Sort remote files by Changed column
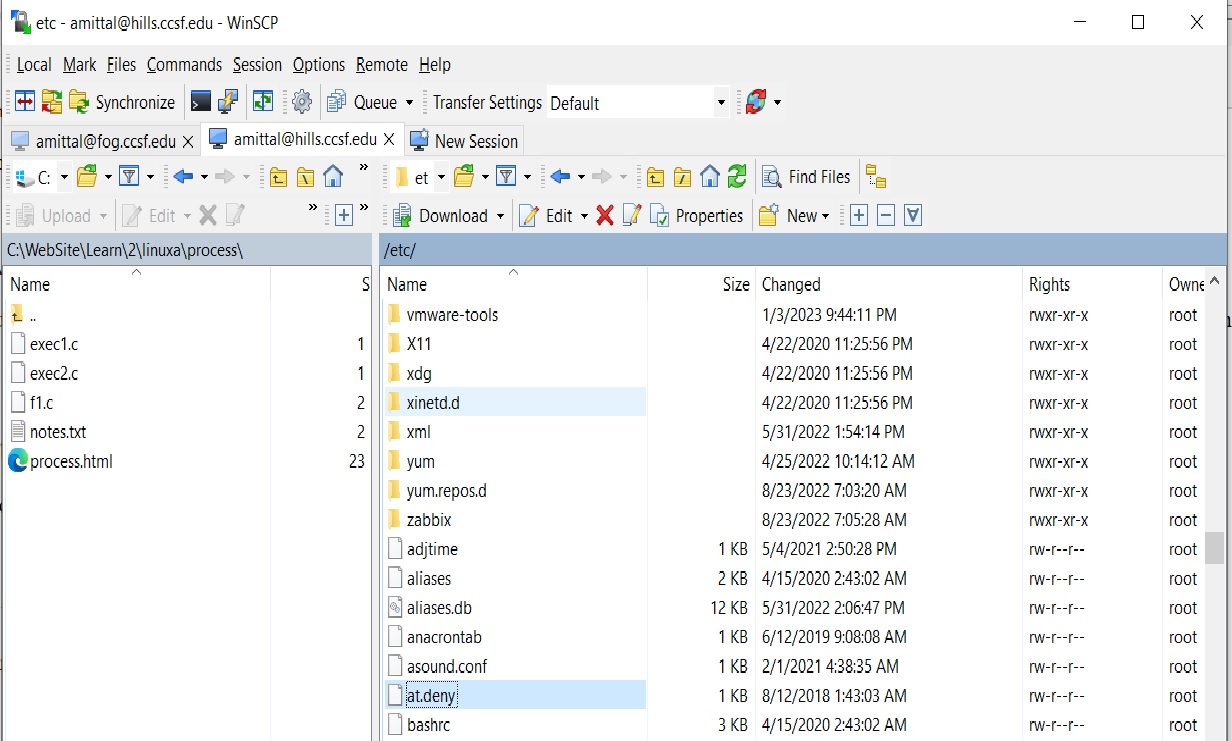Viewport: 1232px width, 741px height. coord(791,285)
